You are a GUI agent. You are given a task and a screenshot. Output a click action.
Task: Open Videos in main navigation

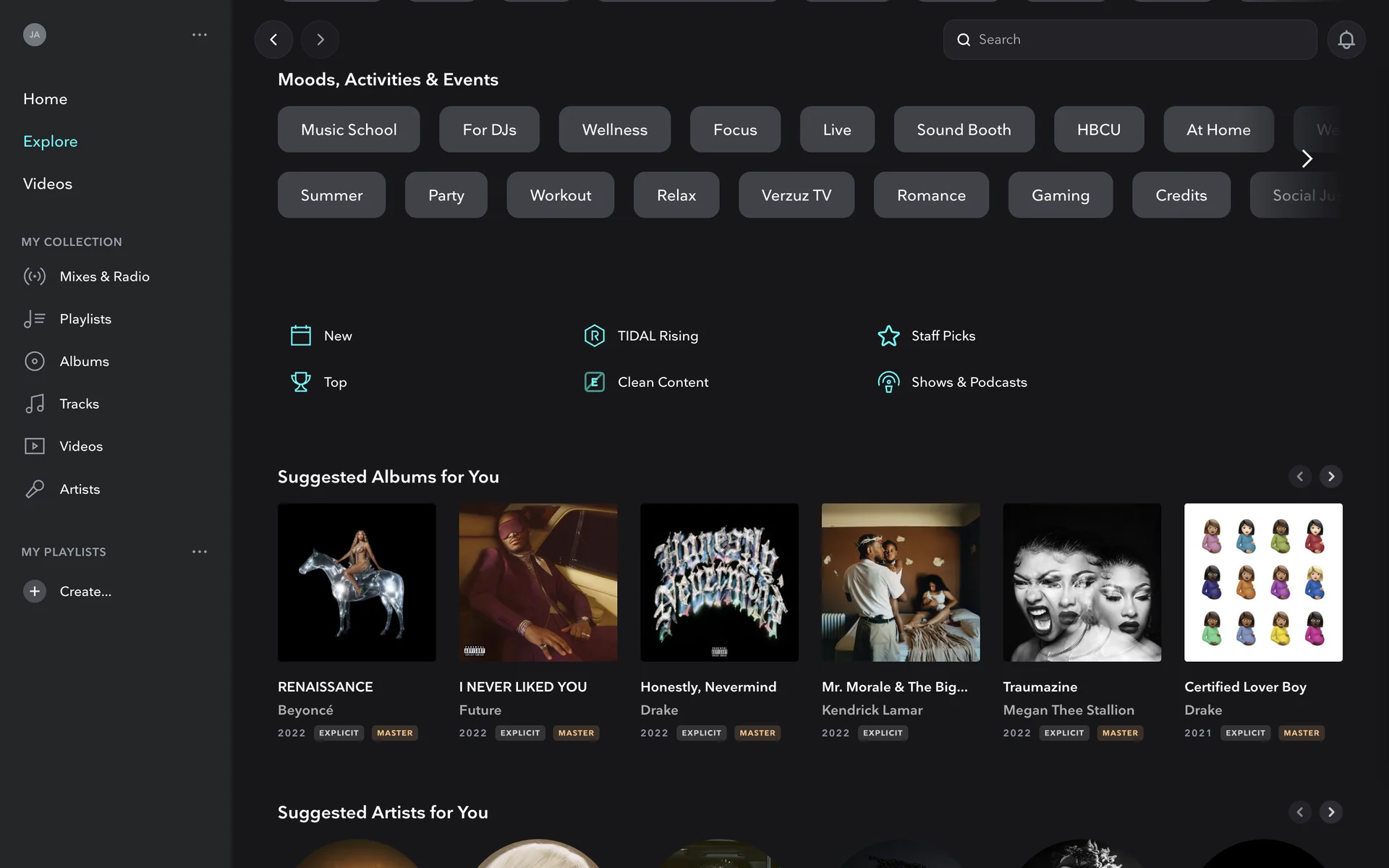[x=48, y=184]
